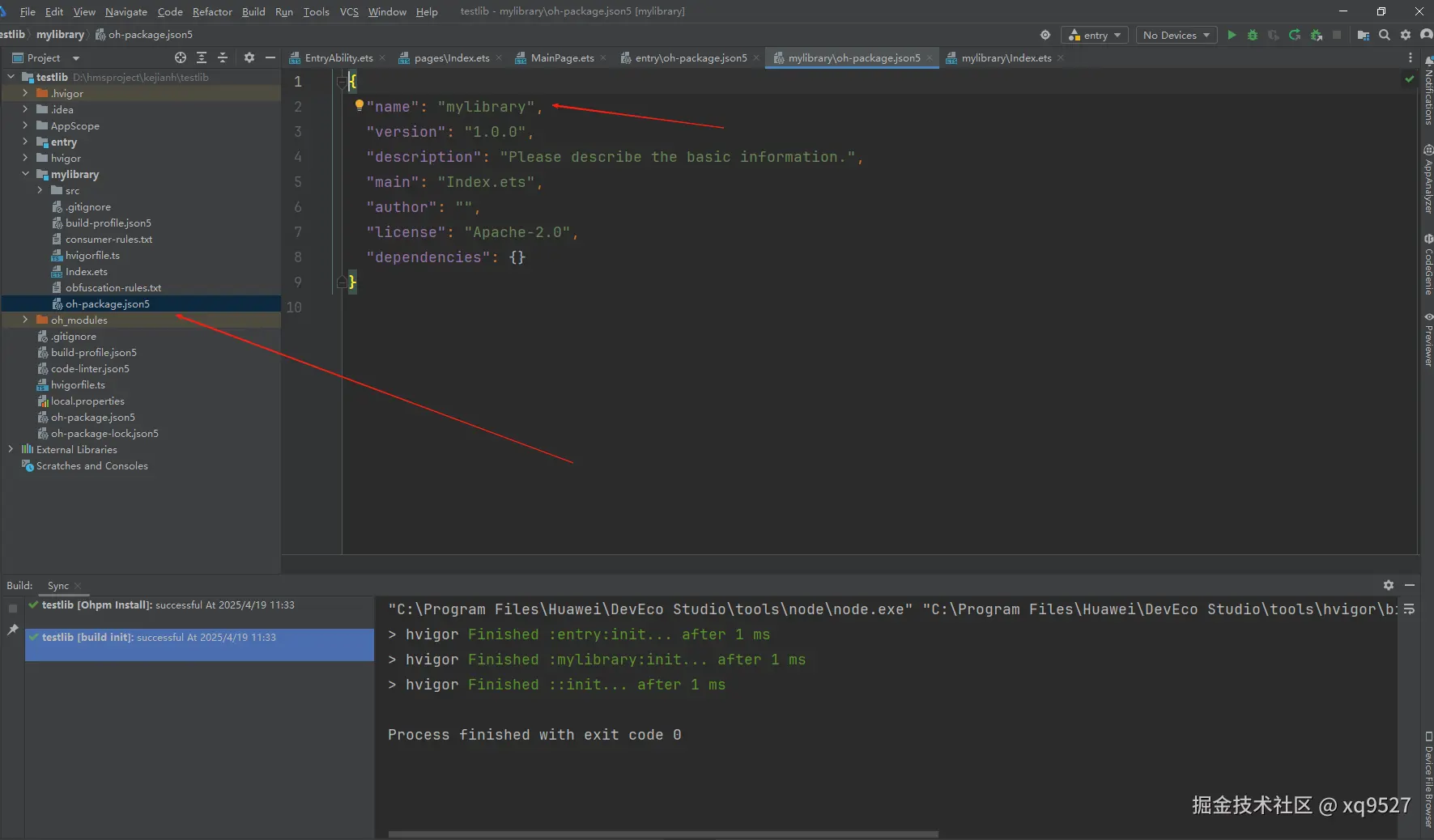Click mylibrary in the breadcrumb bar

click(x=60, y=35)
